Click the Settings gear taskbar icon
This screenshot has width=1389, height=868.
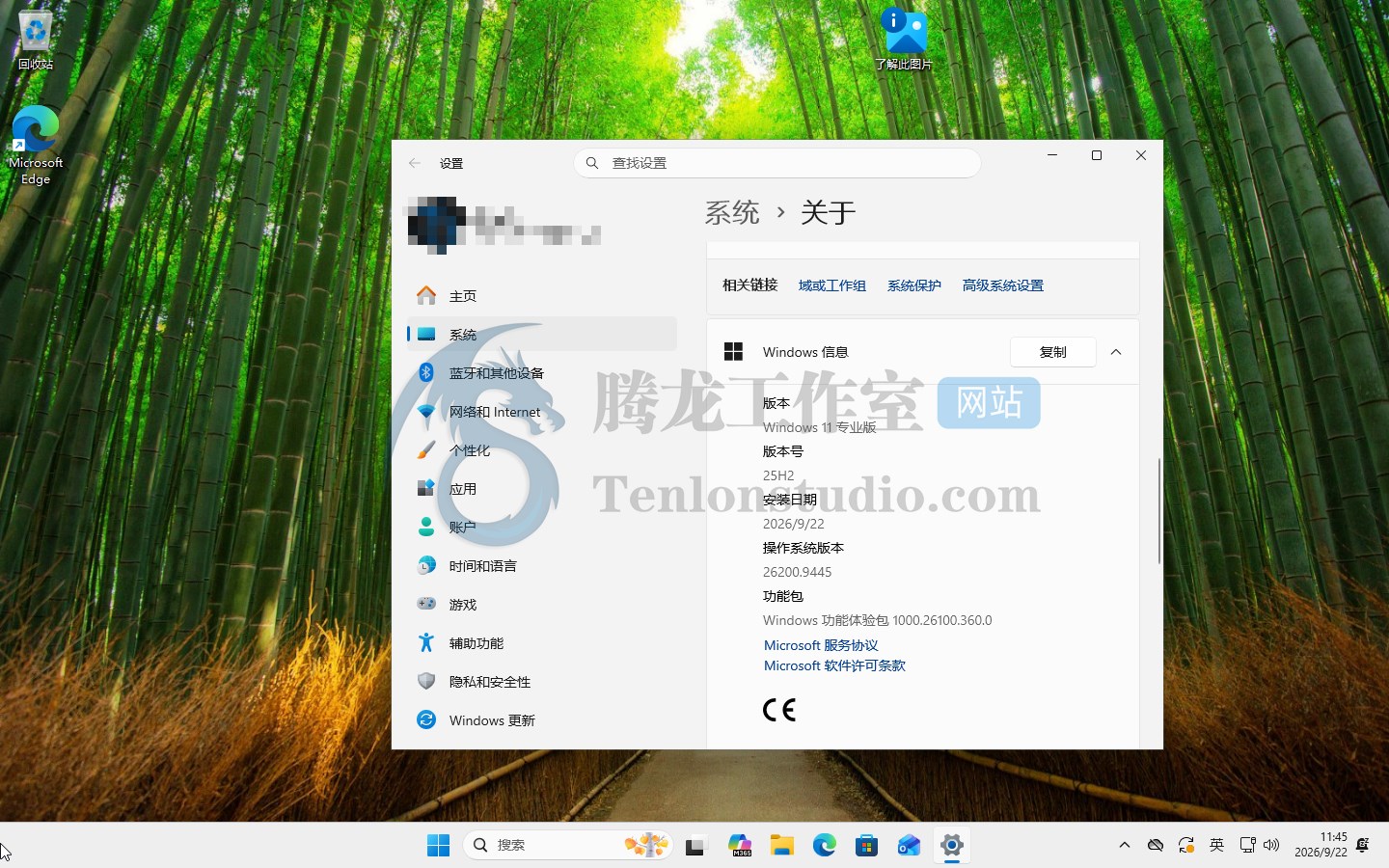point(952,846)
